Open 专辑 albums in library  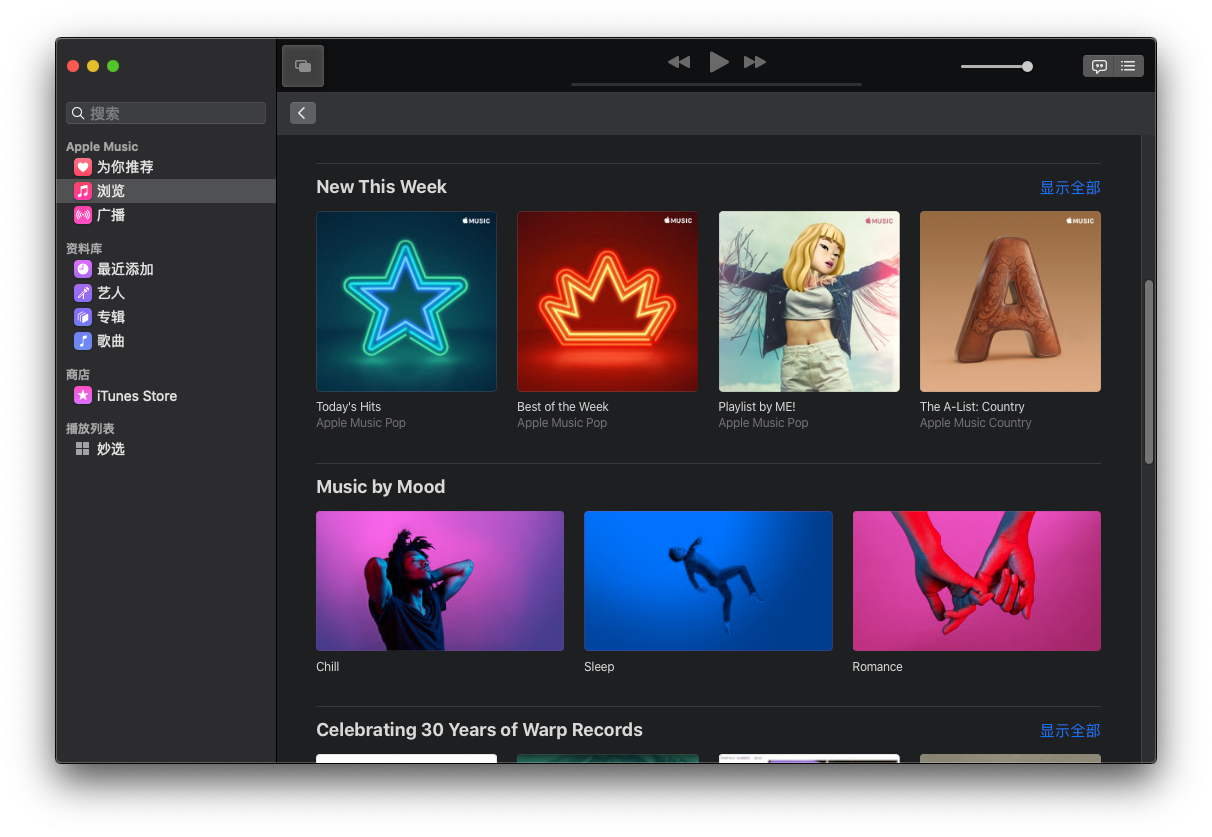[x=110, y=317]
